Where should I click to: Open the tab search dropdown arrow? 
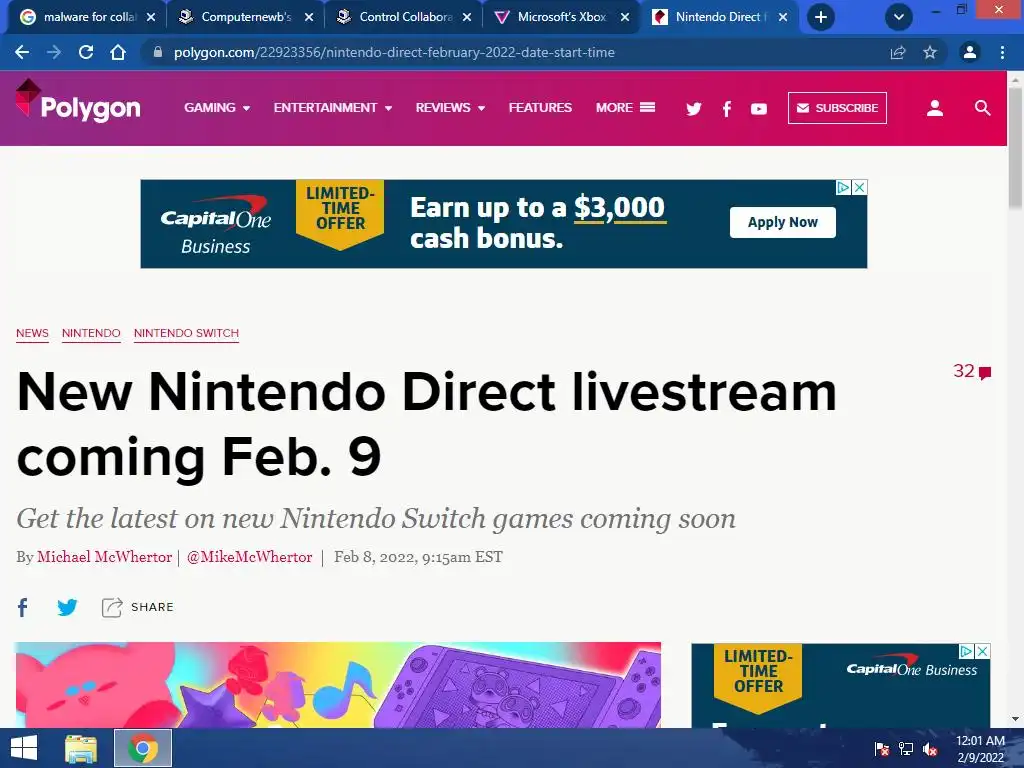pos(899,17)
